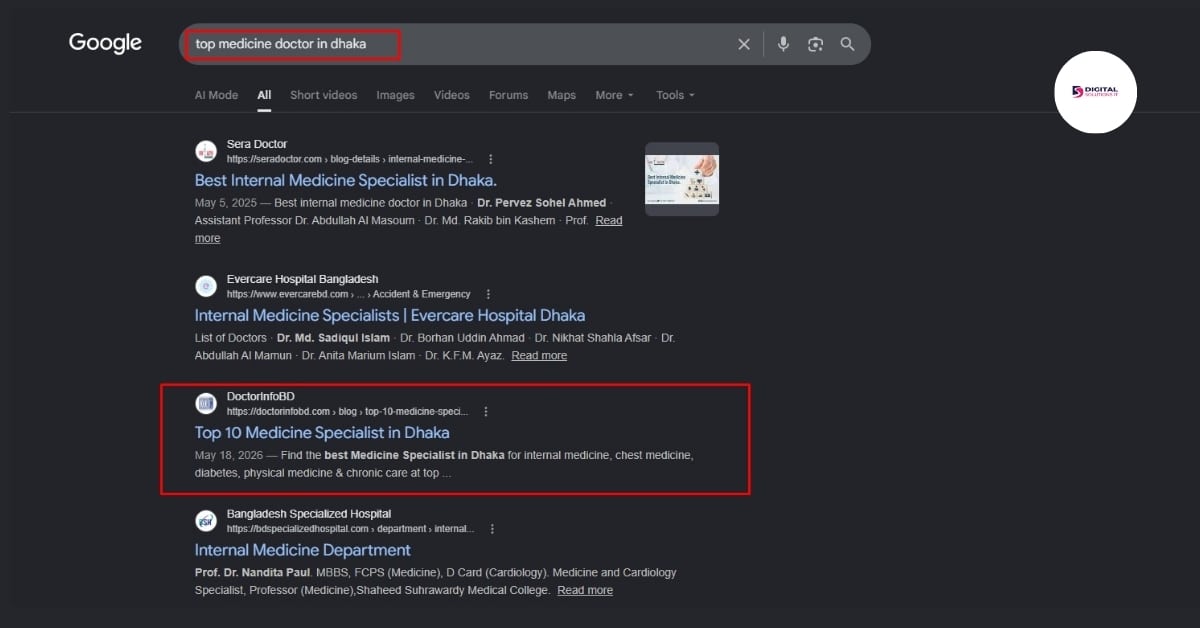Viewport: 1200px width, 628px height.
Task: Open the Sera Doctor result thumbnail image
Action: click(682, 179)
